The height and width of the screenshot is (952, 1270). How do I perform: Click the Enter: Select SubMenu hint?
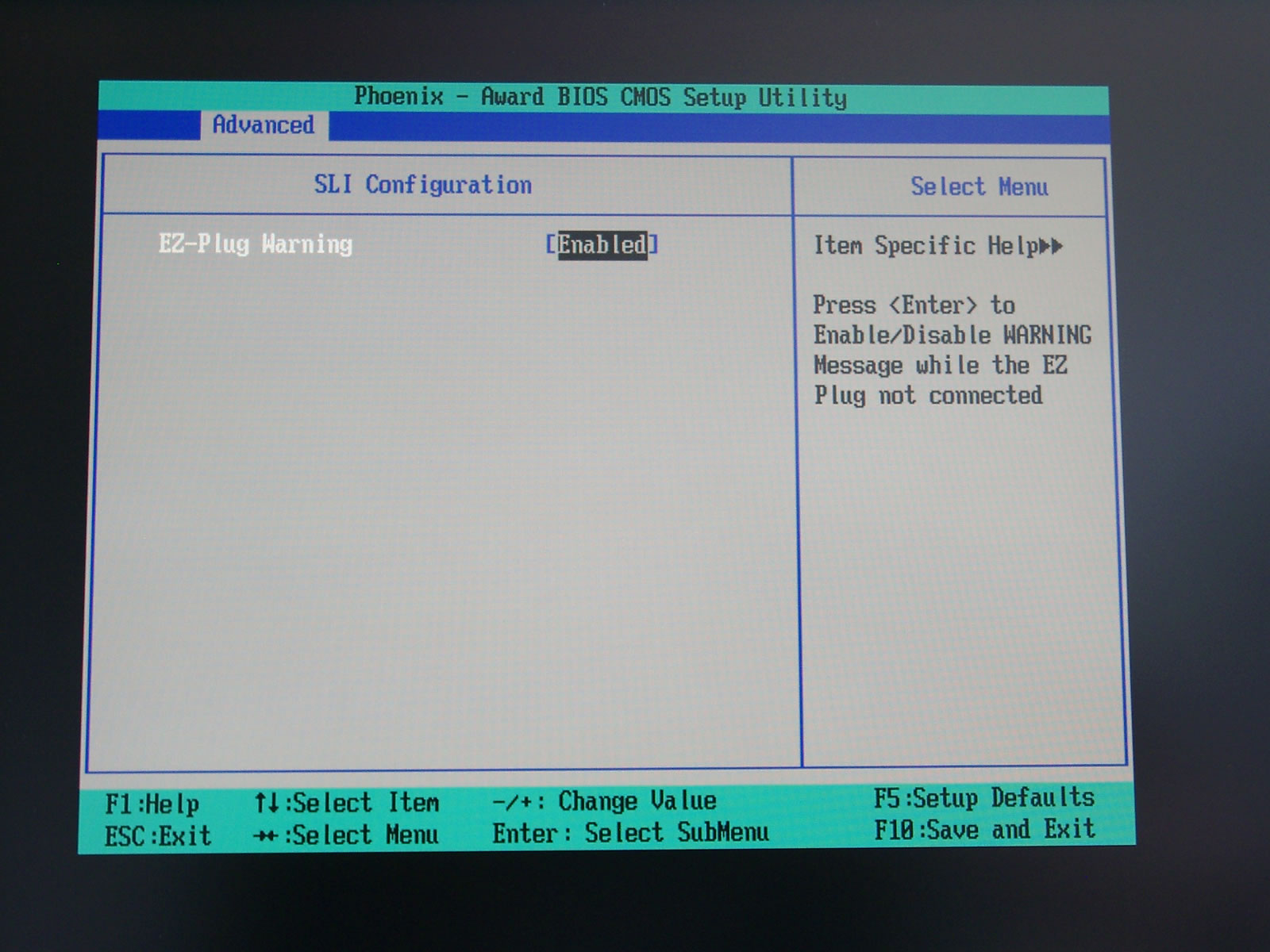(x=631, y=833)
